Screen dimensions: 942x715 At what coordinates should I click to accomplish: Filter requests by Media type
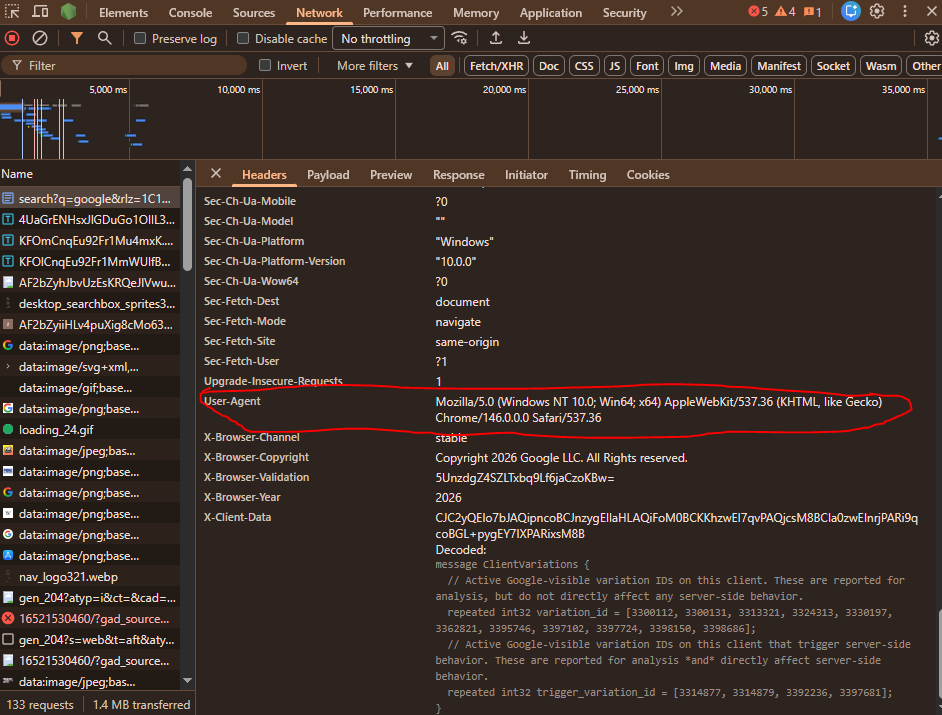click(x=725, y=66)
